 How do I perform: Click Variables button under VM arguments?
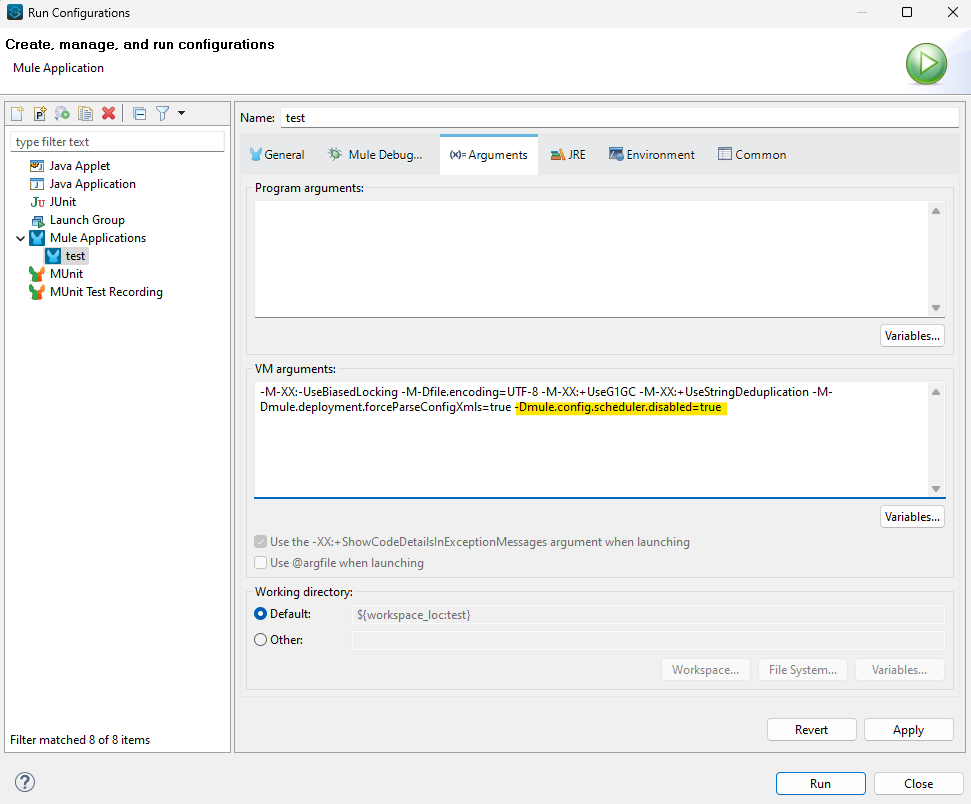coord(912,517)
